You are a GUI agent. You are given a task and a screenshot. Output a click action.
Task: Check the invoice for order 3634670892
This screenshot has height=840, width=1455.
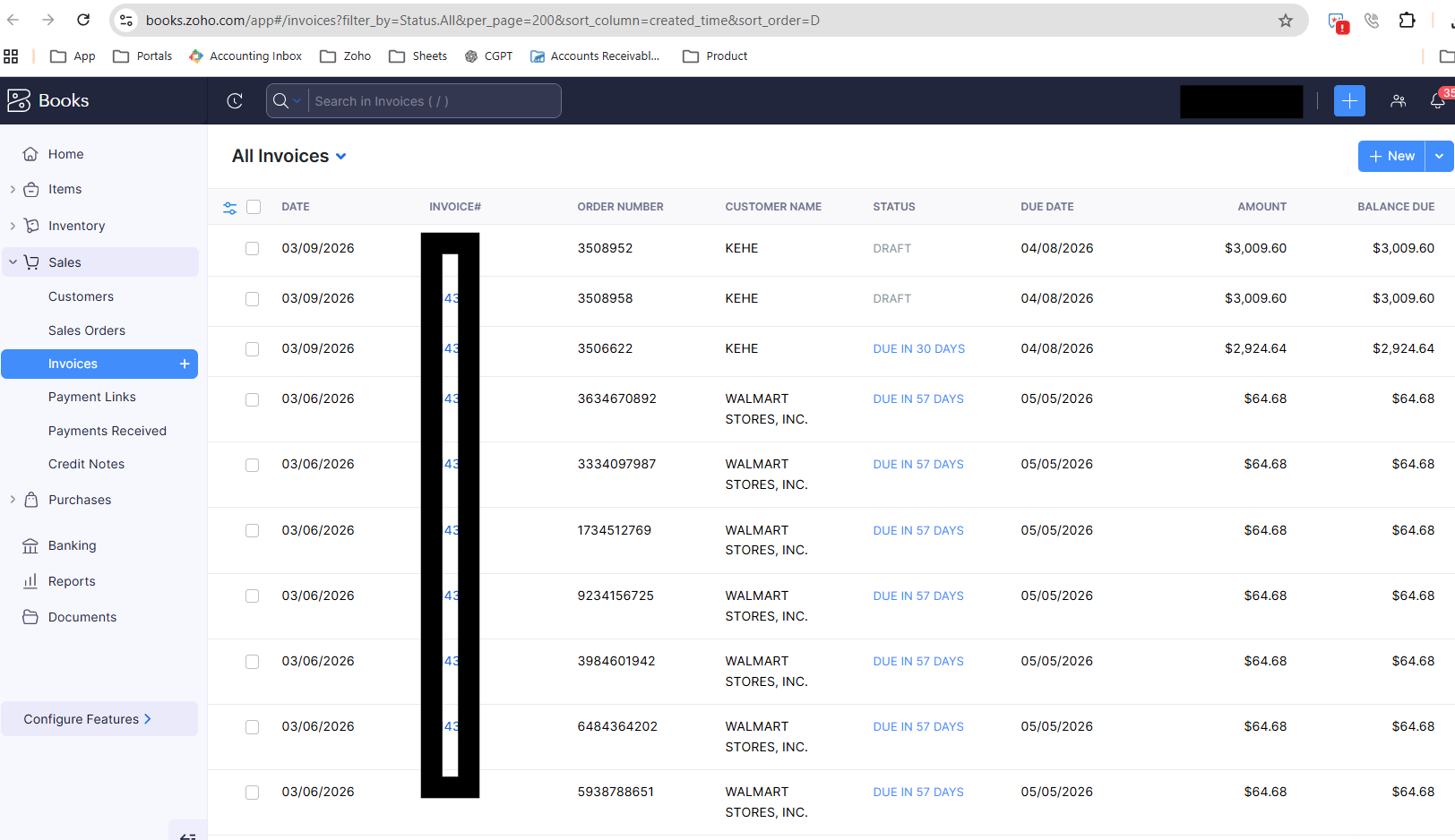point(253,399)
